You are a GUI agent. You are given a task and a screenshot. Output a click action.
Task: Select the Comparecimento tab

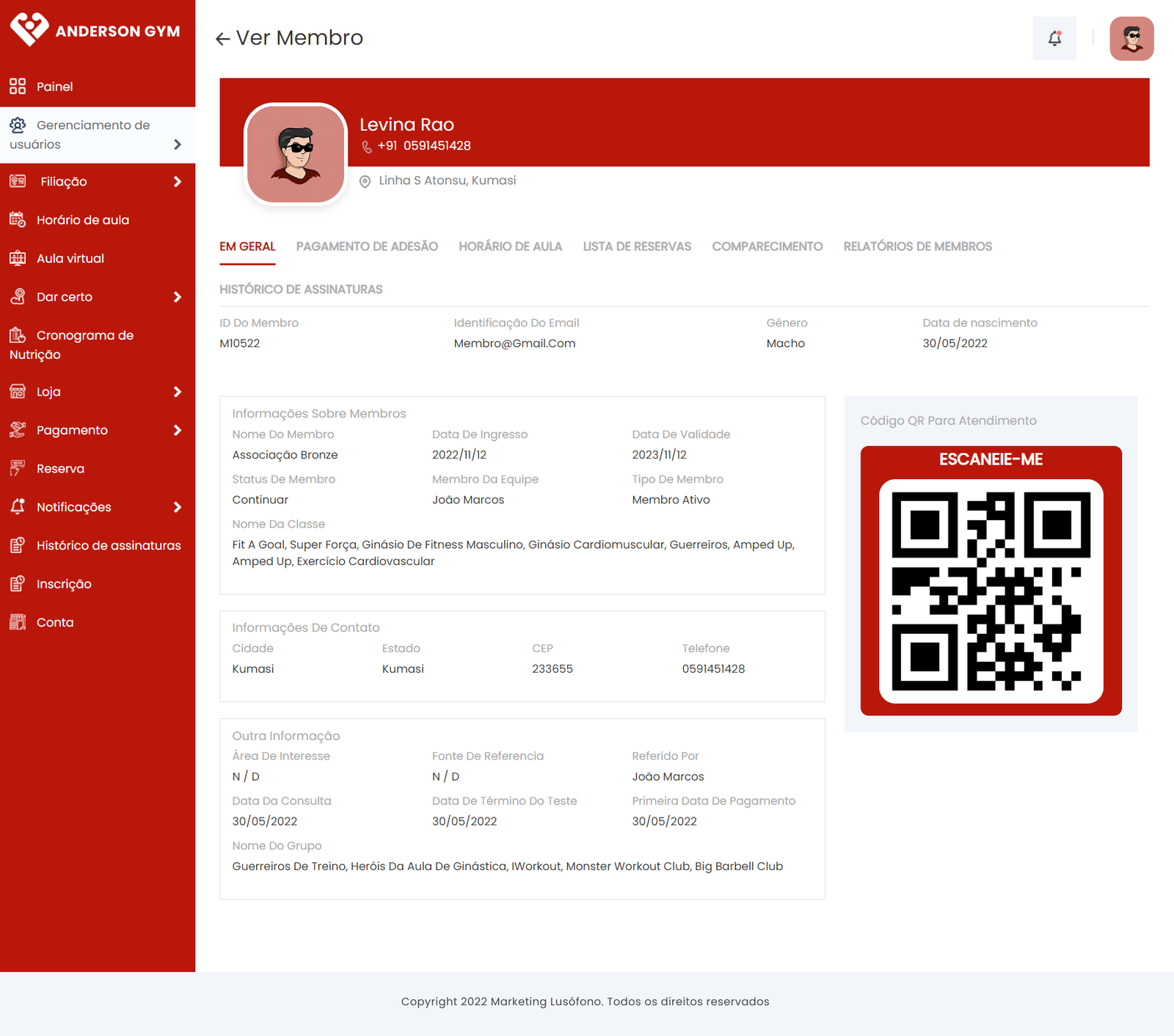tap(767, 247)
